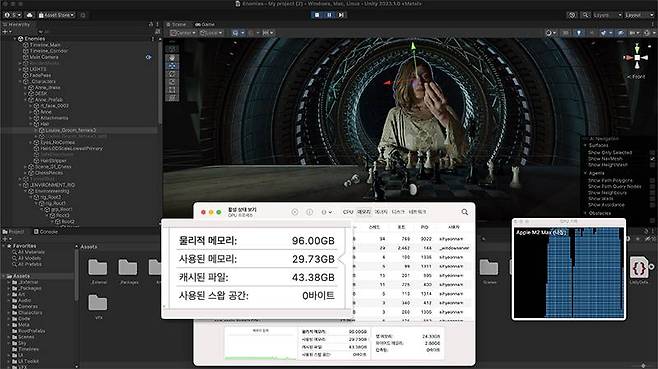The image size is (658, 369).
Task: Open the Unity cloud services icon
Action: click(x=29, y=15)
